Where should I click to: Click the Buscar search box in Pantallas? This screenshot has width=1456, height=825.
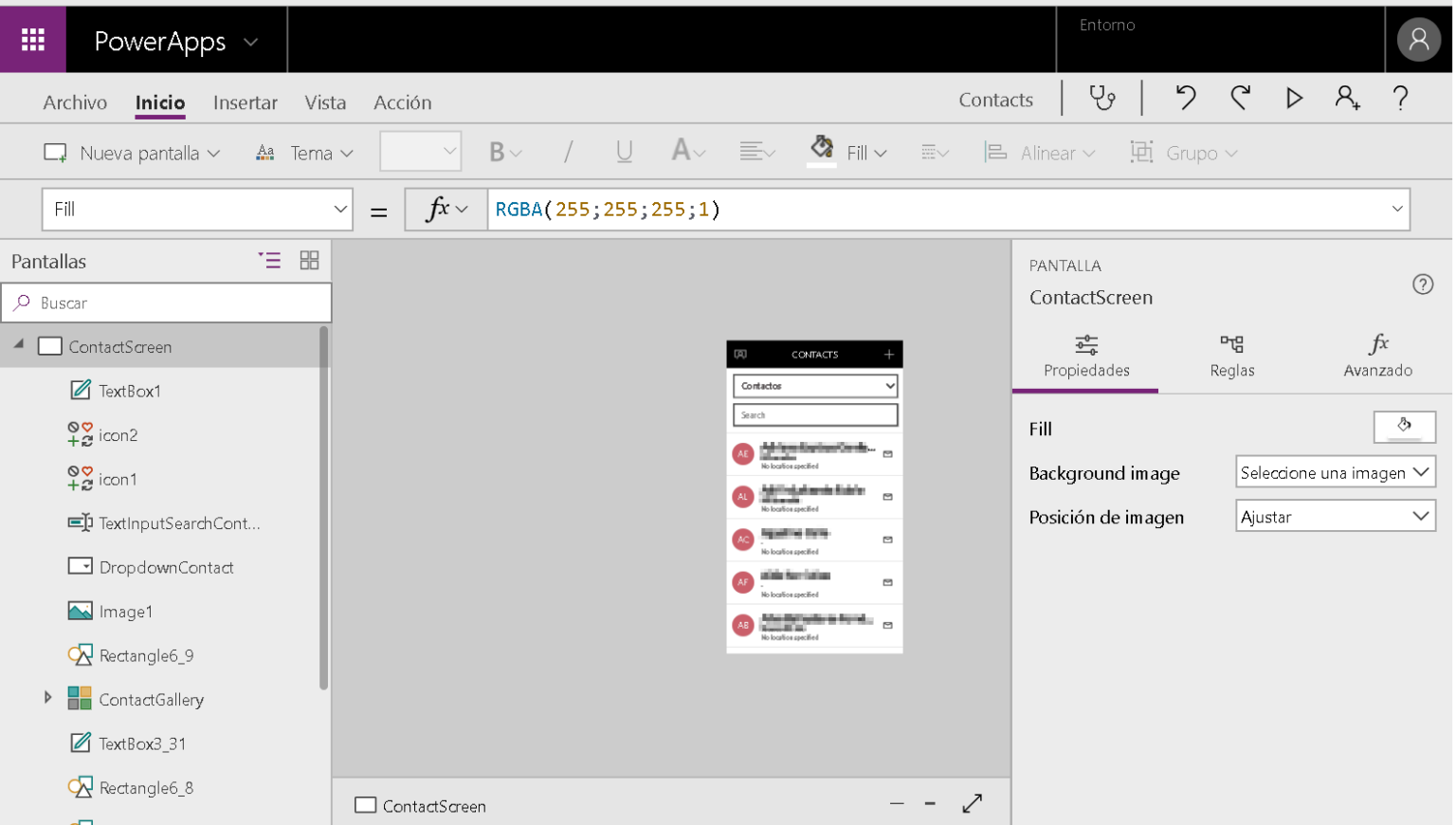coord(166,302)
